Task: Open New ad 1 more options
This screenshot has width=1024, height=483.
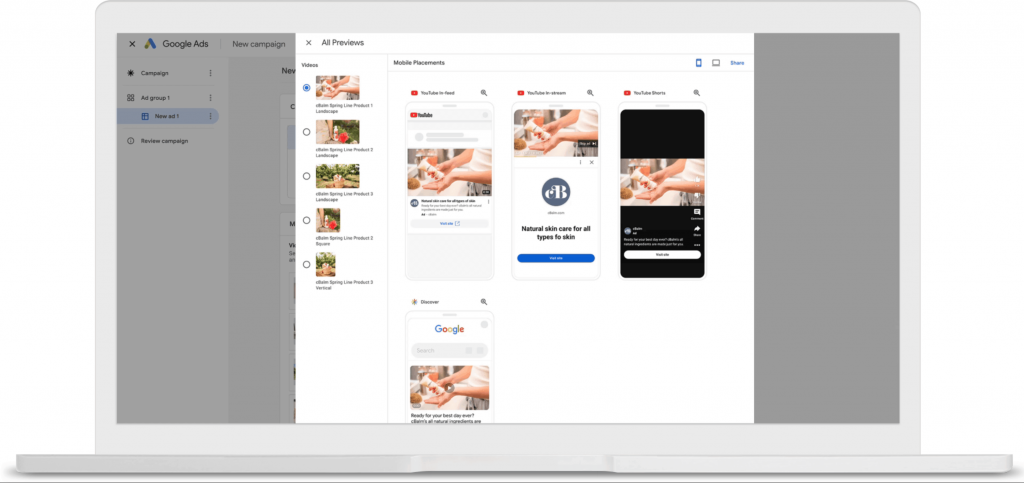Action: pos(210,116)
